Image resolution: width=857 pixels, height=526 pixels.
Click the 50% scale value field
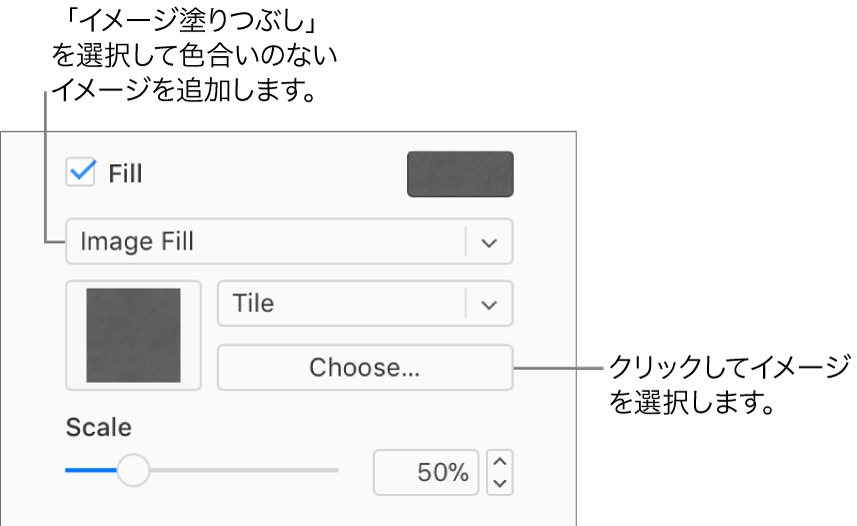pos(426,472)
